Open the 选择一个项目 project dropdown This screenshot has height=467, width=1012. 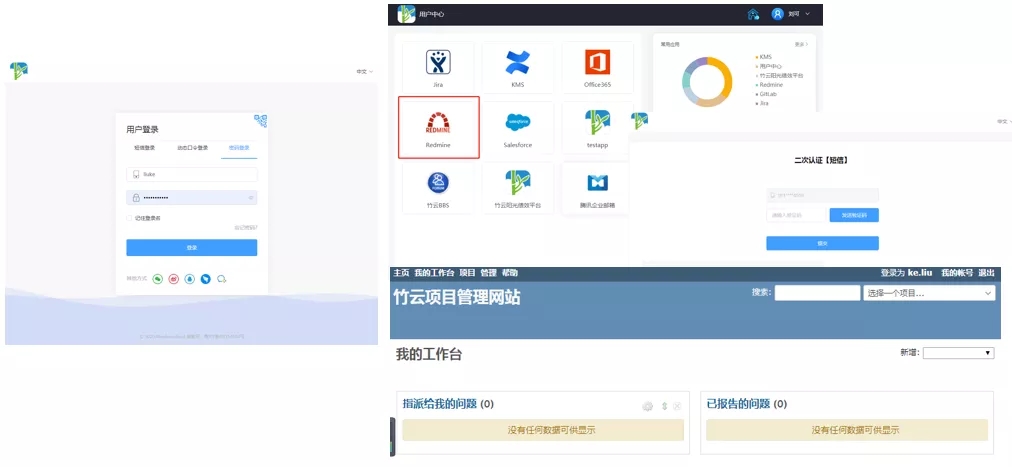pos(929,293)
